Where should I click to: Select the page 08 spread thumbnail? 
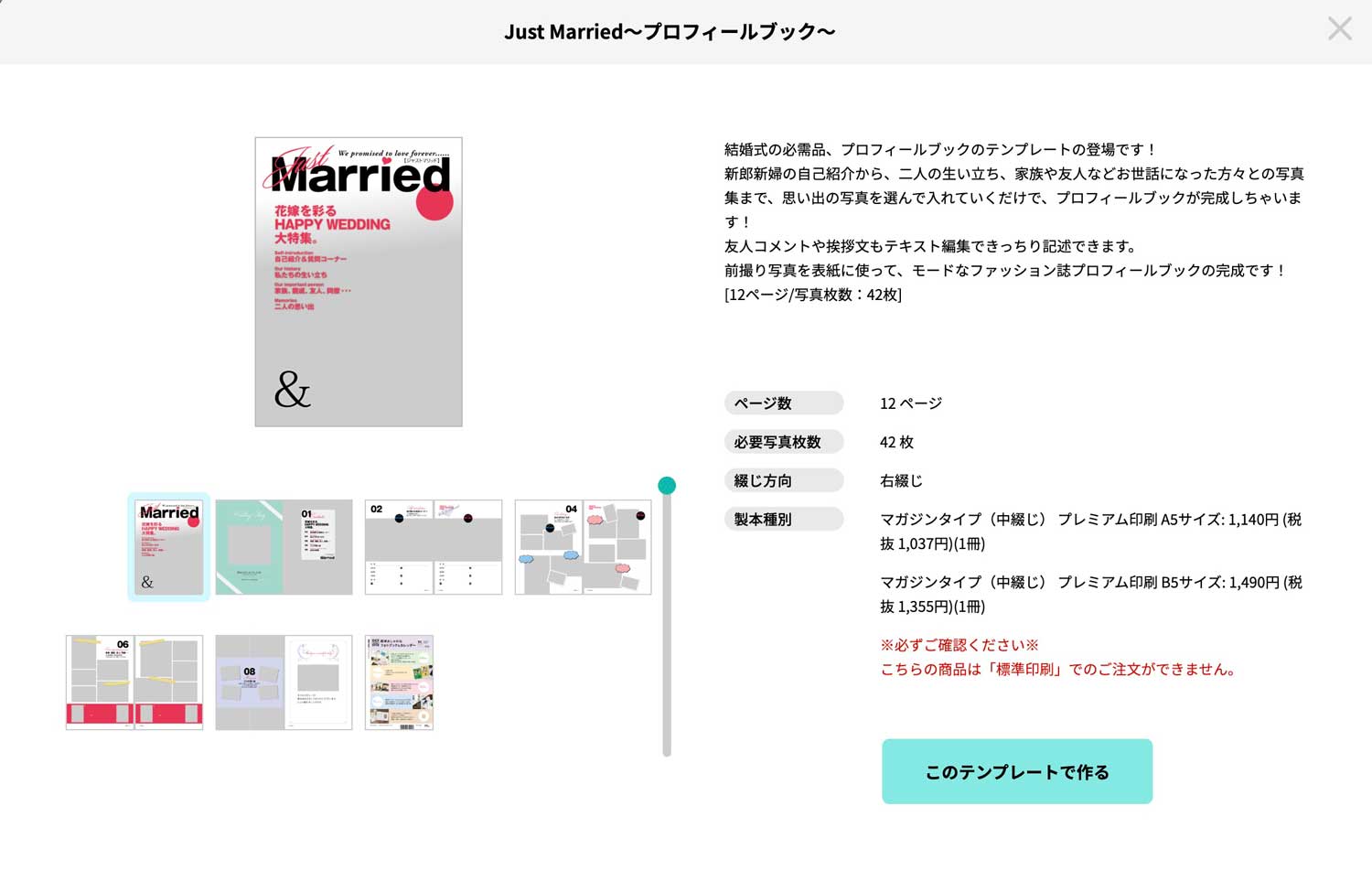tap(284, 682)
